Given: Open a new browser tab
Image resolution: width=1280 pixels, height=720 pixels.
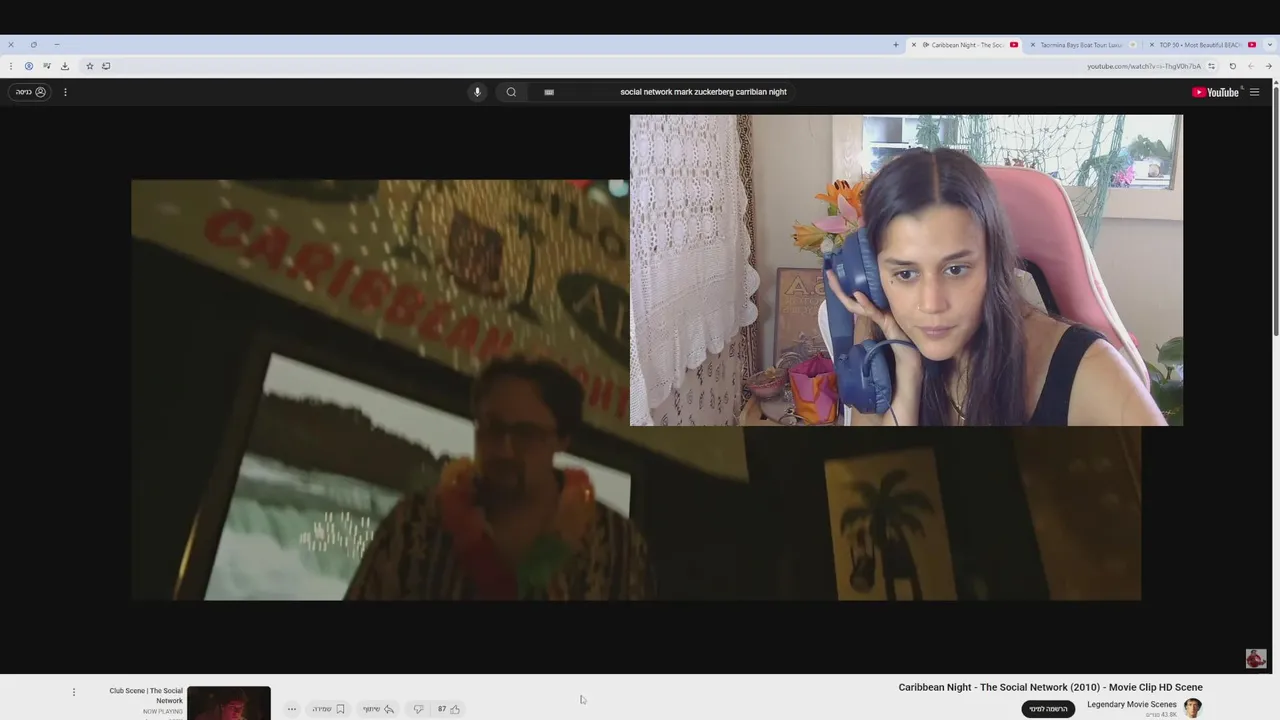Looking at the screenshot, I should pos(896,45).
